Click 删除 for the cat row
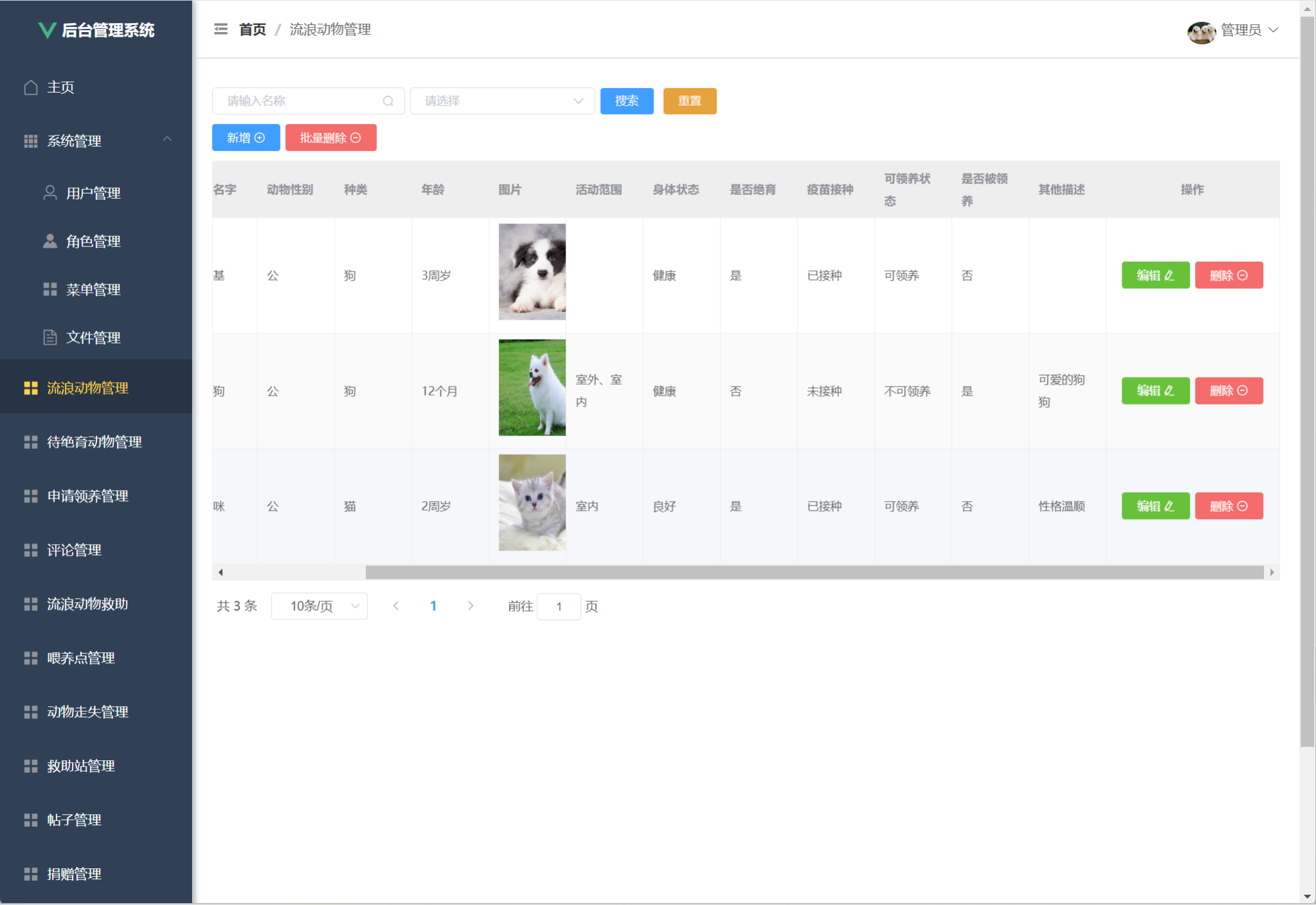The height and width of the screenshot is (905, 1316). pos(1229,506)
